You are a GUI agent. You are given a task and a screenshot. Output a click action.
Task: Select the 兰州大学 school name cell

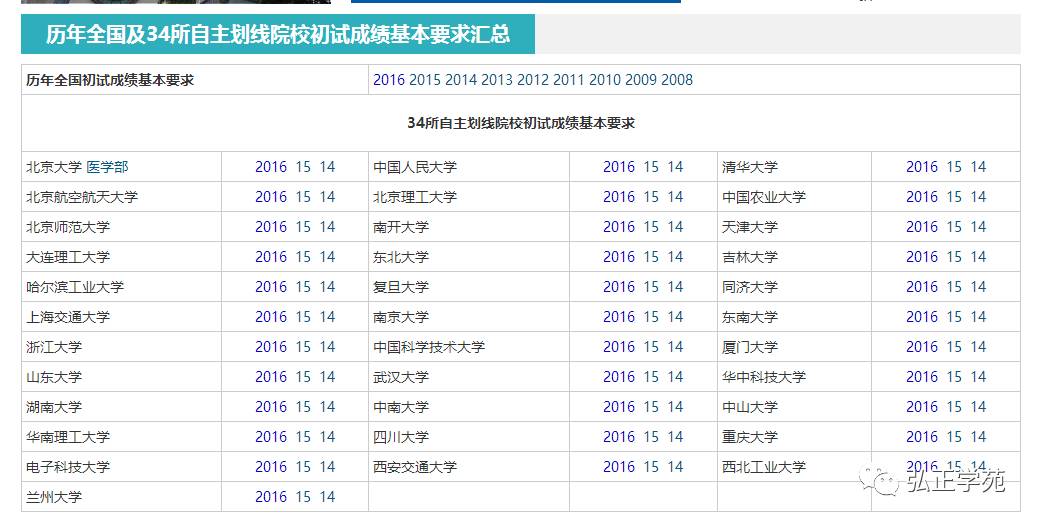[121, 497]
